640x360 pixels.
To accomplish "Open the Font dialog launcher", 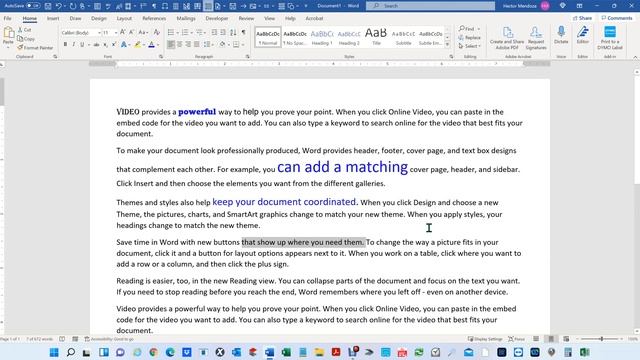I will (161, 57).
